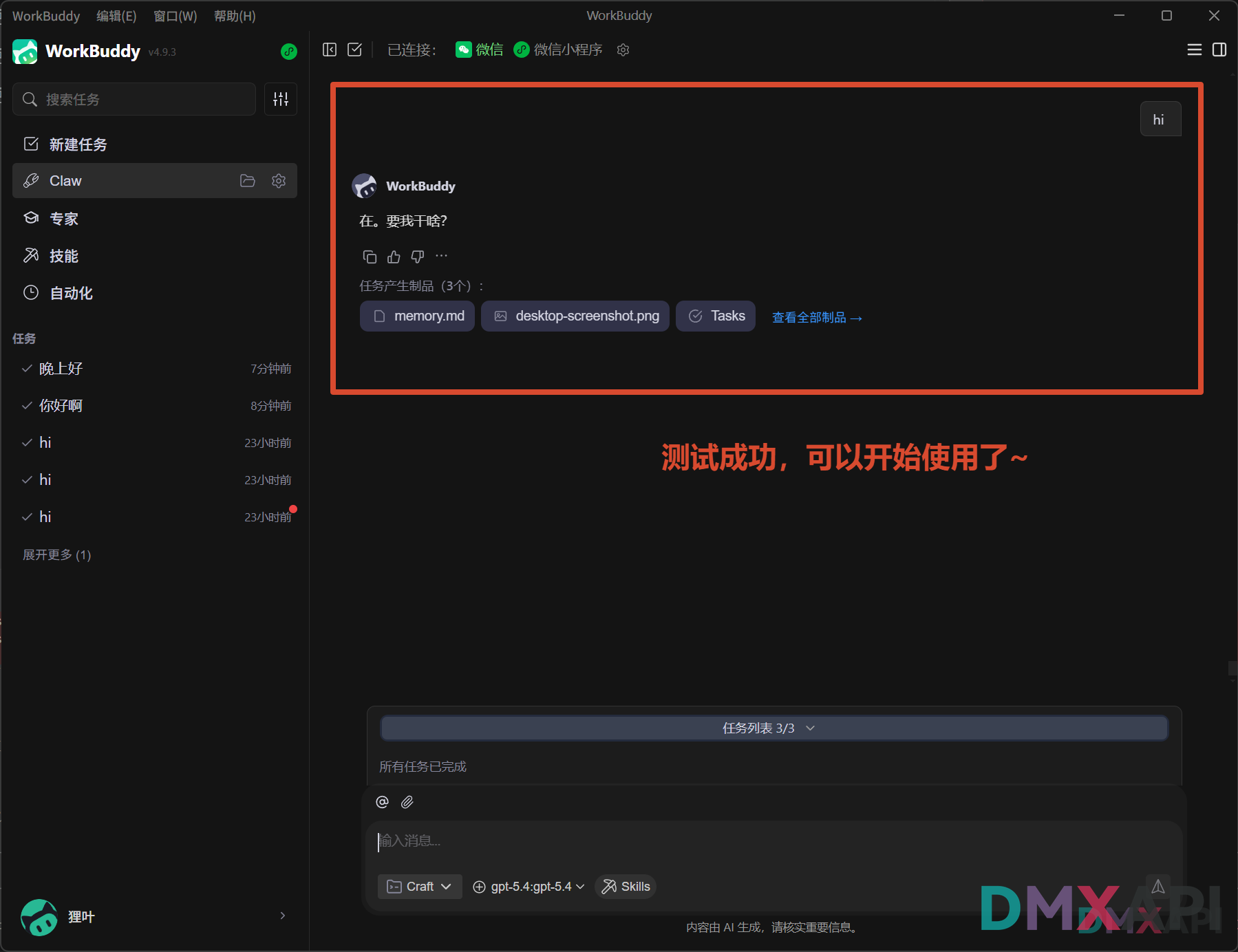Open the Craft mode dropdown

(x=419, y=887)
